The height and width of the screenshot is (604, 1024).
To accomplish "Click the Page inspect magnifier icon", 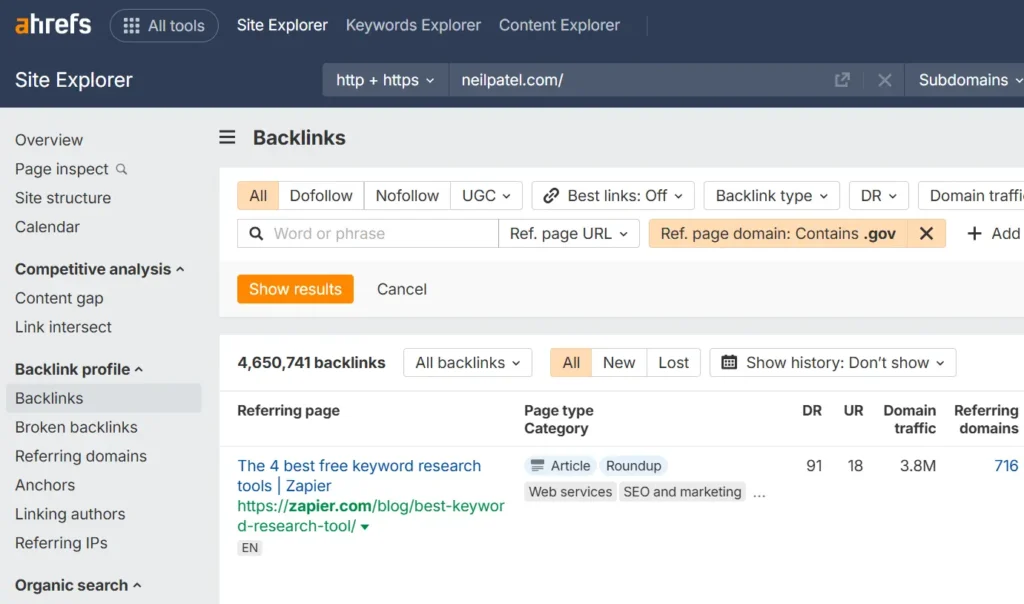I will click(x=121, y=169).
